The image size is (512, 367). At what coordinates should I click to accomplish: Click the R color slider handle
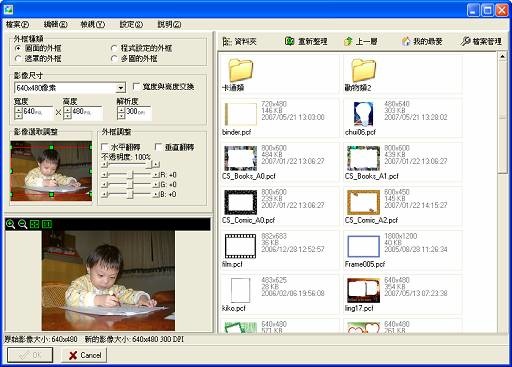pos(131,175)
